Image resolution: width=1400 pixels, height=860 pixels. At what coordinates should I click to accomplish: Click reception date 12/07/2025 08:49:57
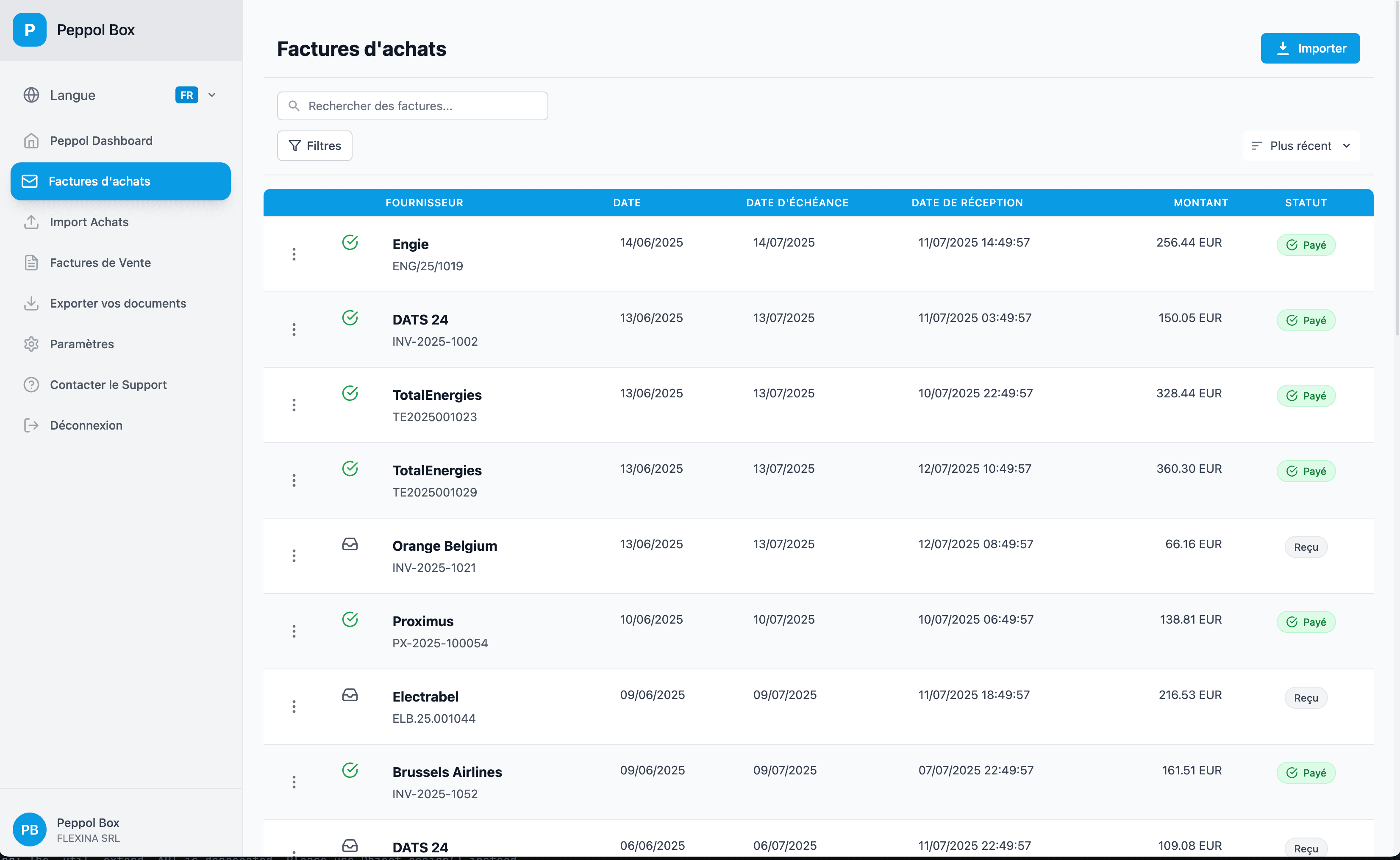975,544
